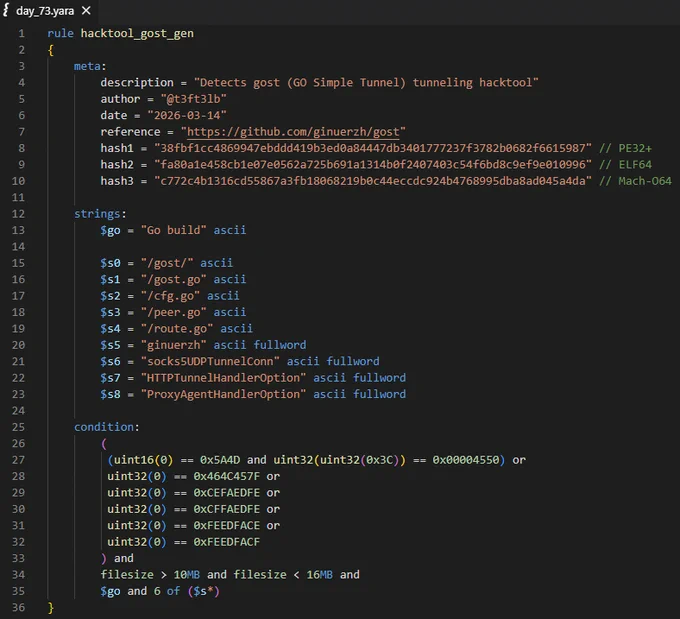The width and height of the screenshot is (680, 619).
Task: Click the 0x5A4D value on line 27
Action: (x=220, y=460)
